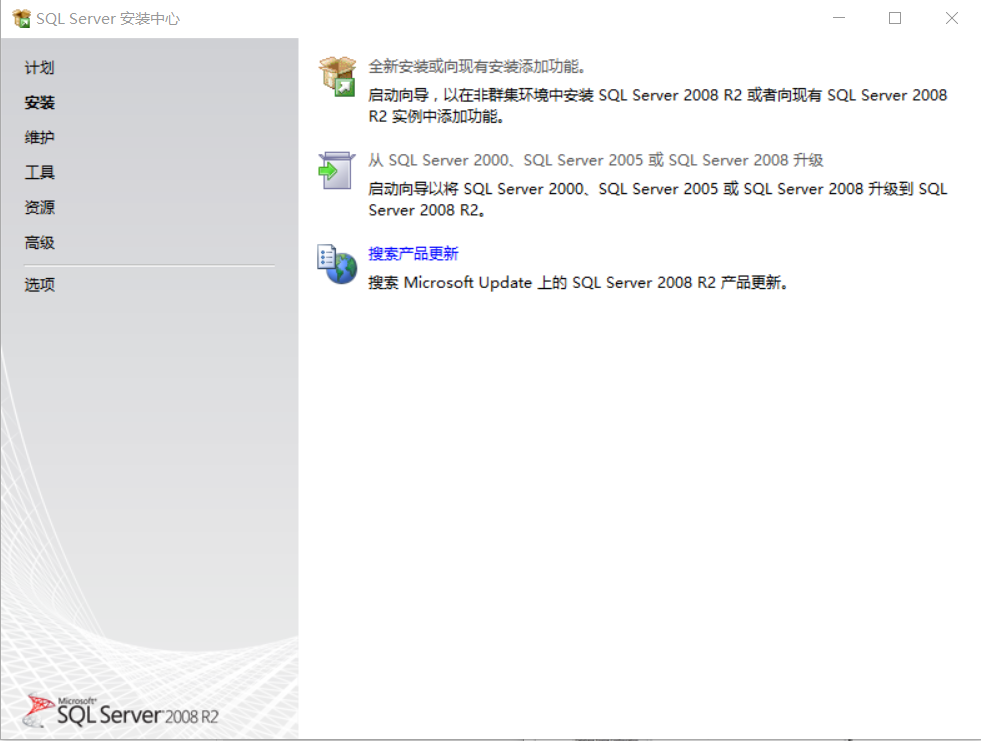
Task: Click 全新安装或向现有安装添加功能 link
Action: coord(477,66)
